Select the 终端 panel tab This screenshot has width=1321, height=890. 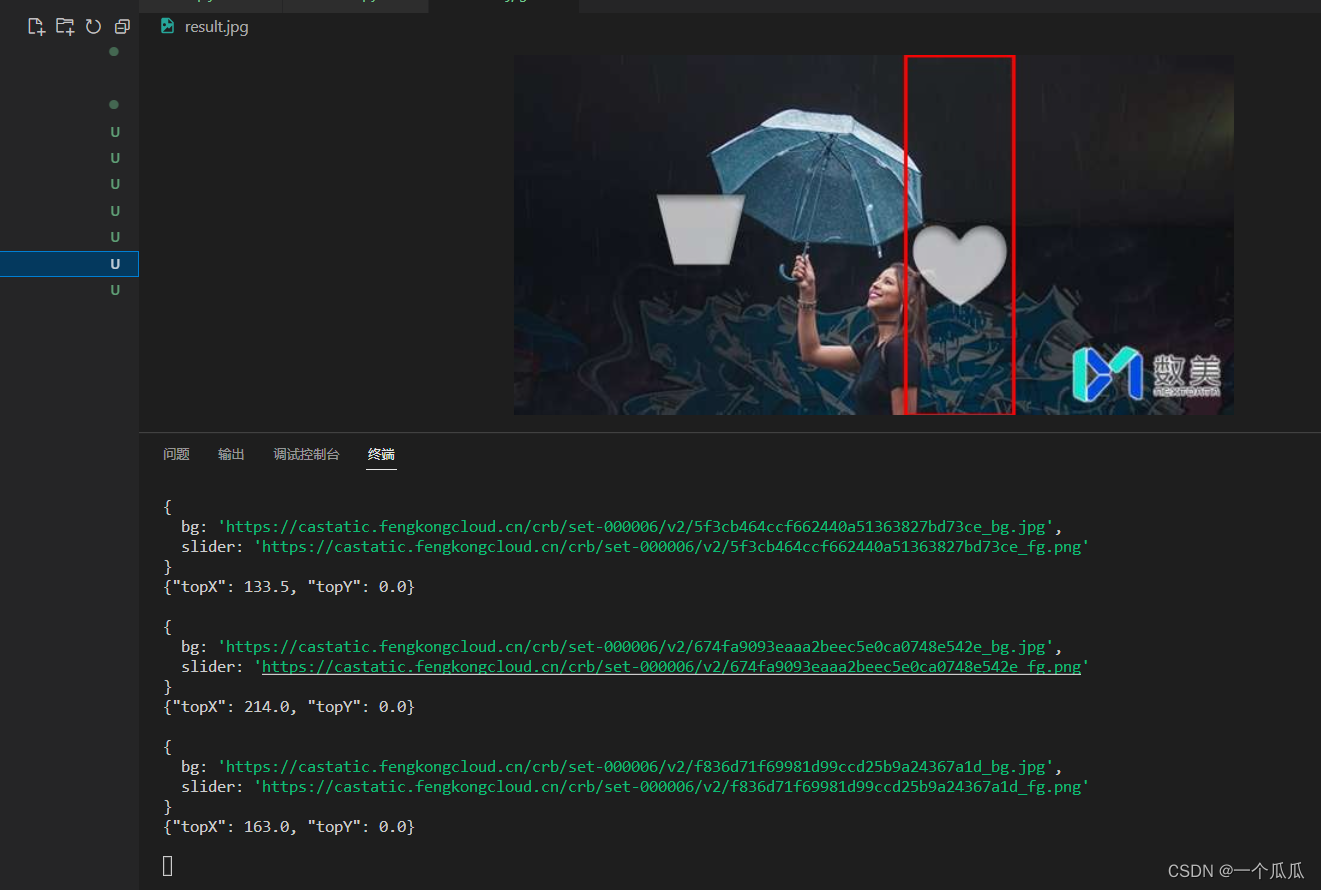tap(381, 454)
